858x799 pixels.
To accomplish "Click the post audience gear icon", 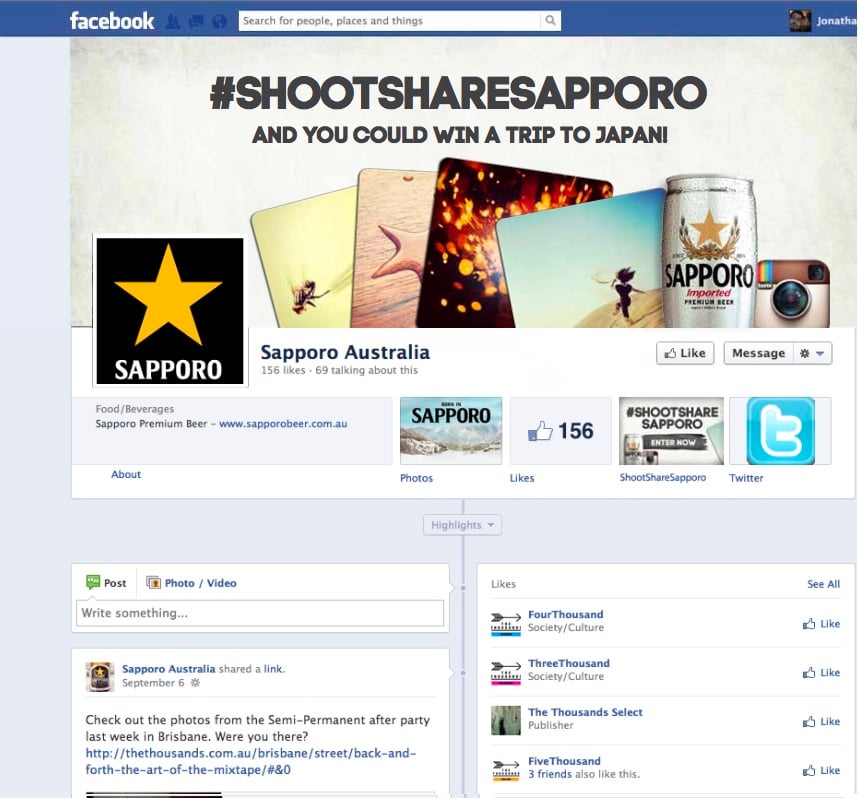I will [195, 683].
